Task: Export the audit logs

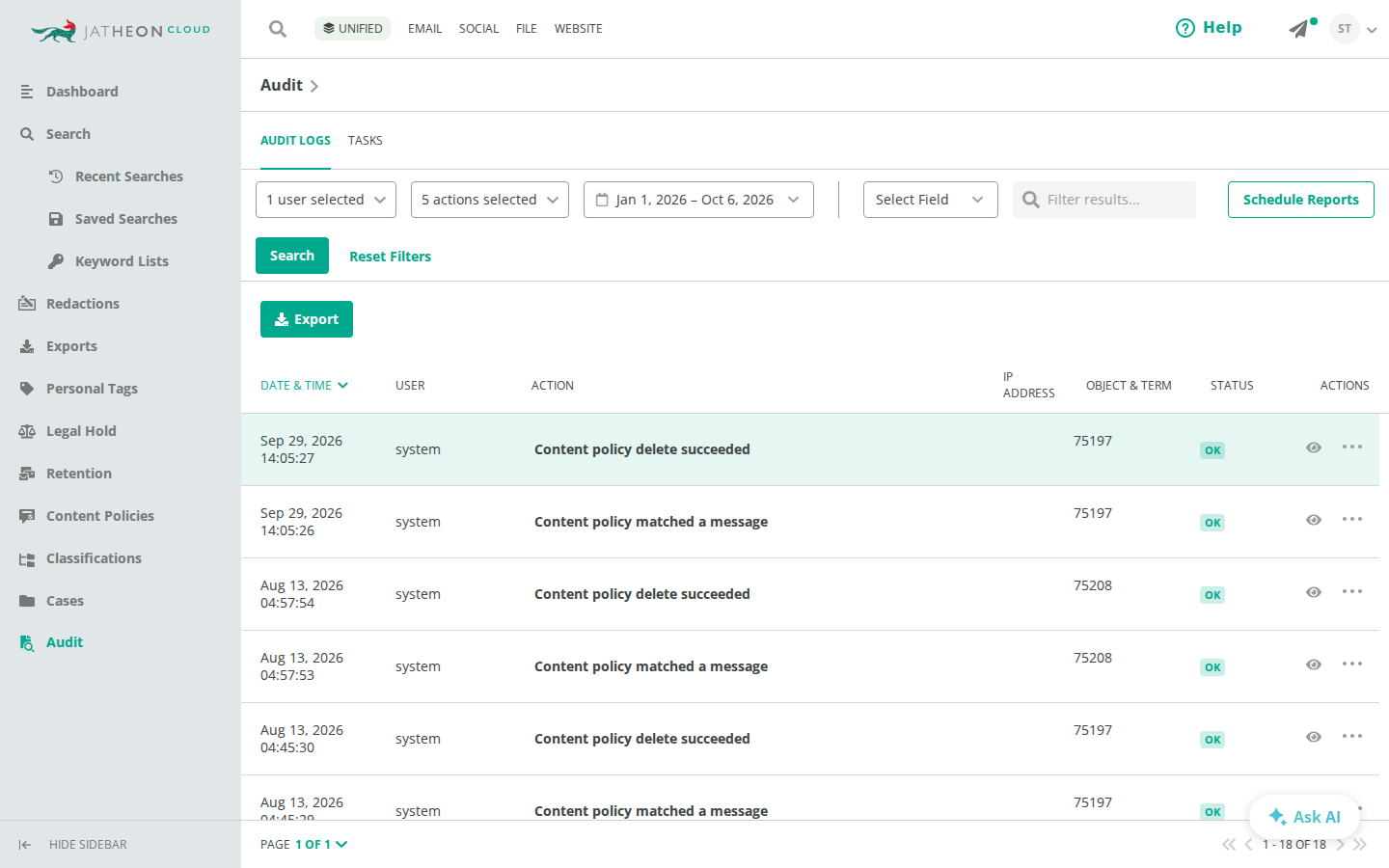Action: (x=307, y=319)
